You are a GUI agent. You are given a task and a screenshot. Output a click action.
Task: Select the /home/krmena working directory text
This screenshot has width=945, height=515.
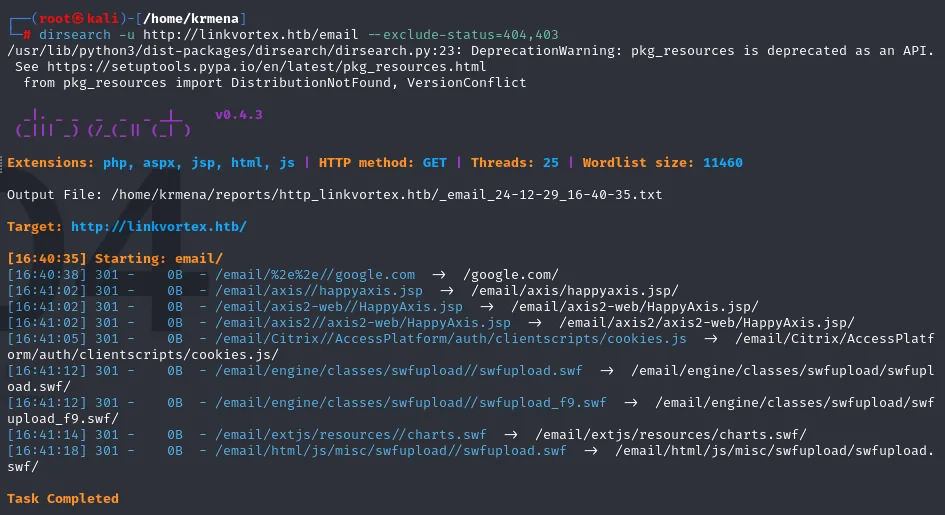(192, 19)
